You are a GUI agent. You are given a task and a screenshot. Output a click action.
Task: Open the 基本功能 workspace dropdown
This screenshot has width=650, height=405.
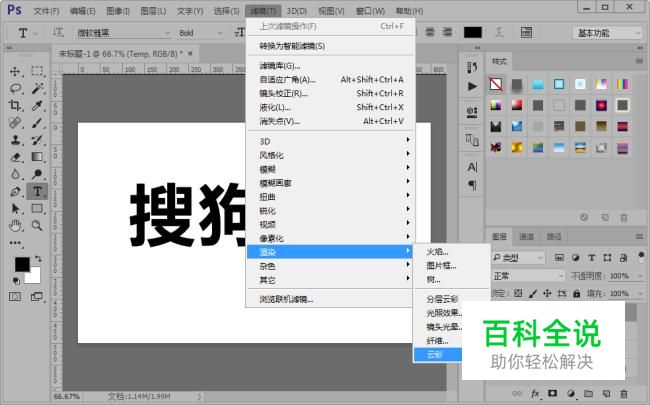coord(608,33)
